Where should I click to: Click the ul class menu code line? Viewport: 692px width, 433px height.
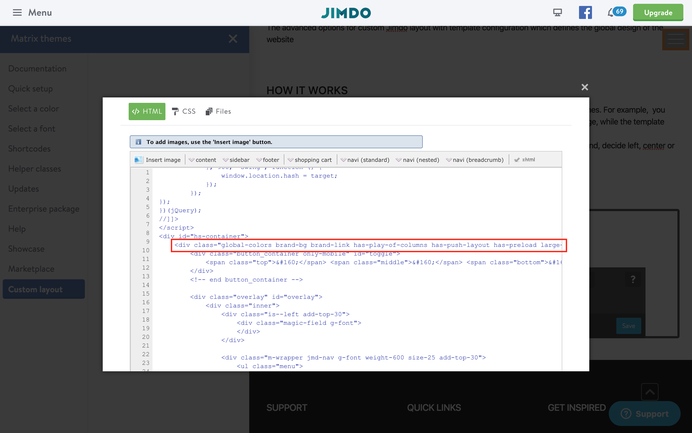pyautogui.click(x=270, y=366)
